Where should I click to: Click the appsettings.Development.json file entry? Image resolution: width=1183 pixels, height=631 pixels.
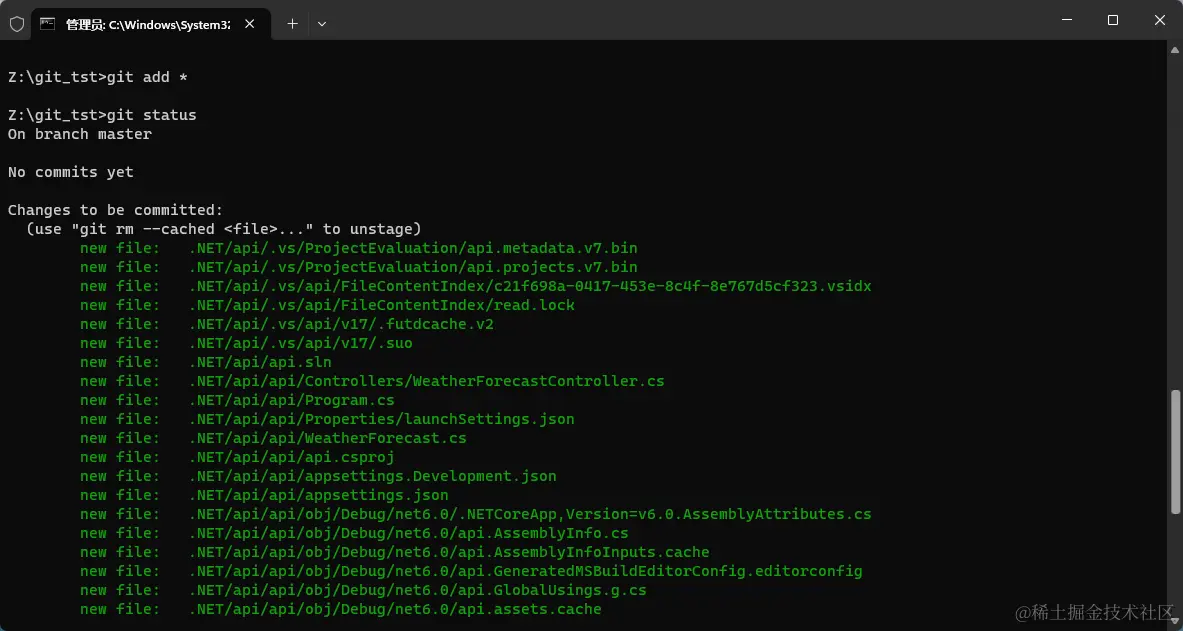[373, 476]
